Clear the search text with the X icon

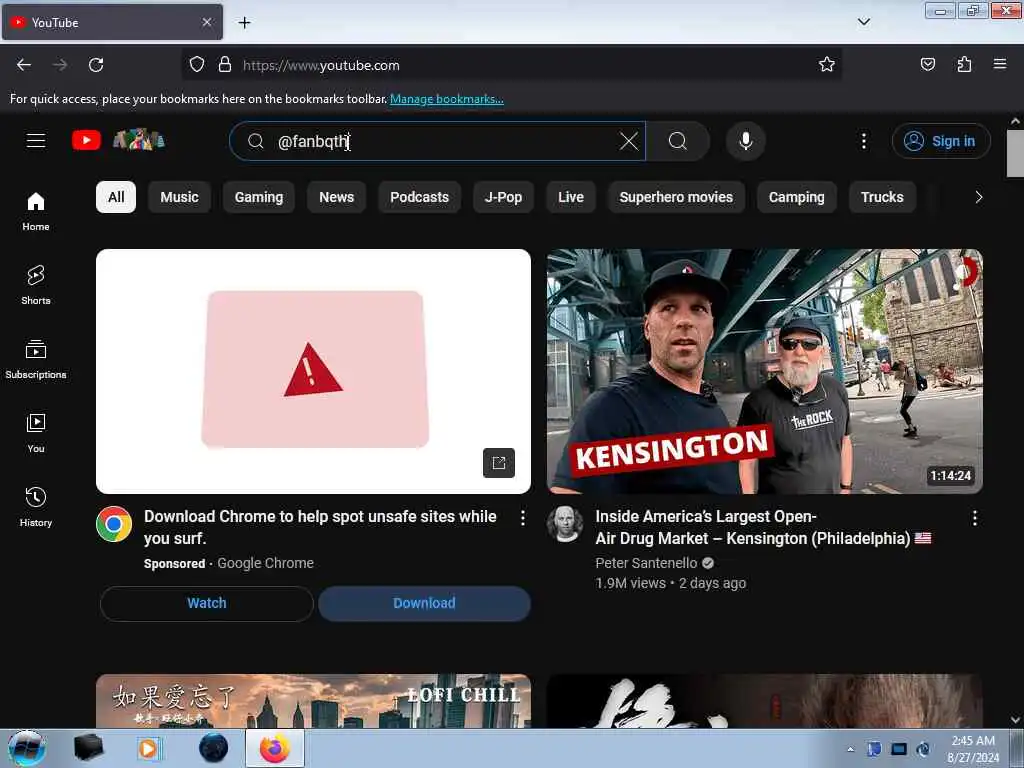(628, 141)
